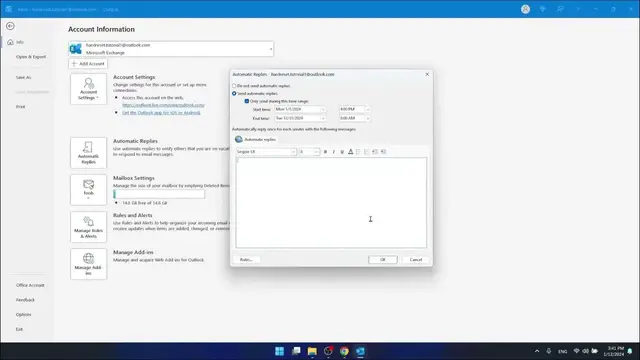Open the Open & Export menu item
640x360 pixels.
click(x=31, y=57)
